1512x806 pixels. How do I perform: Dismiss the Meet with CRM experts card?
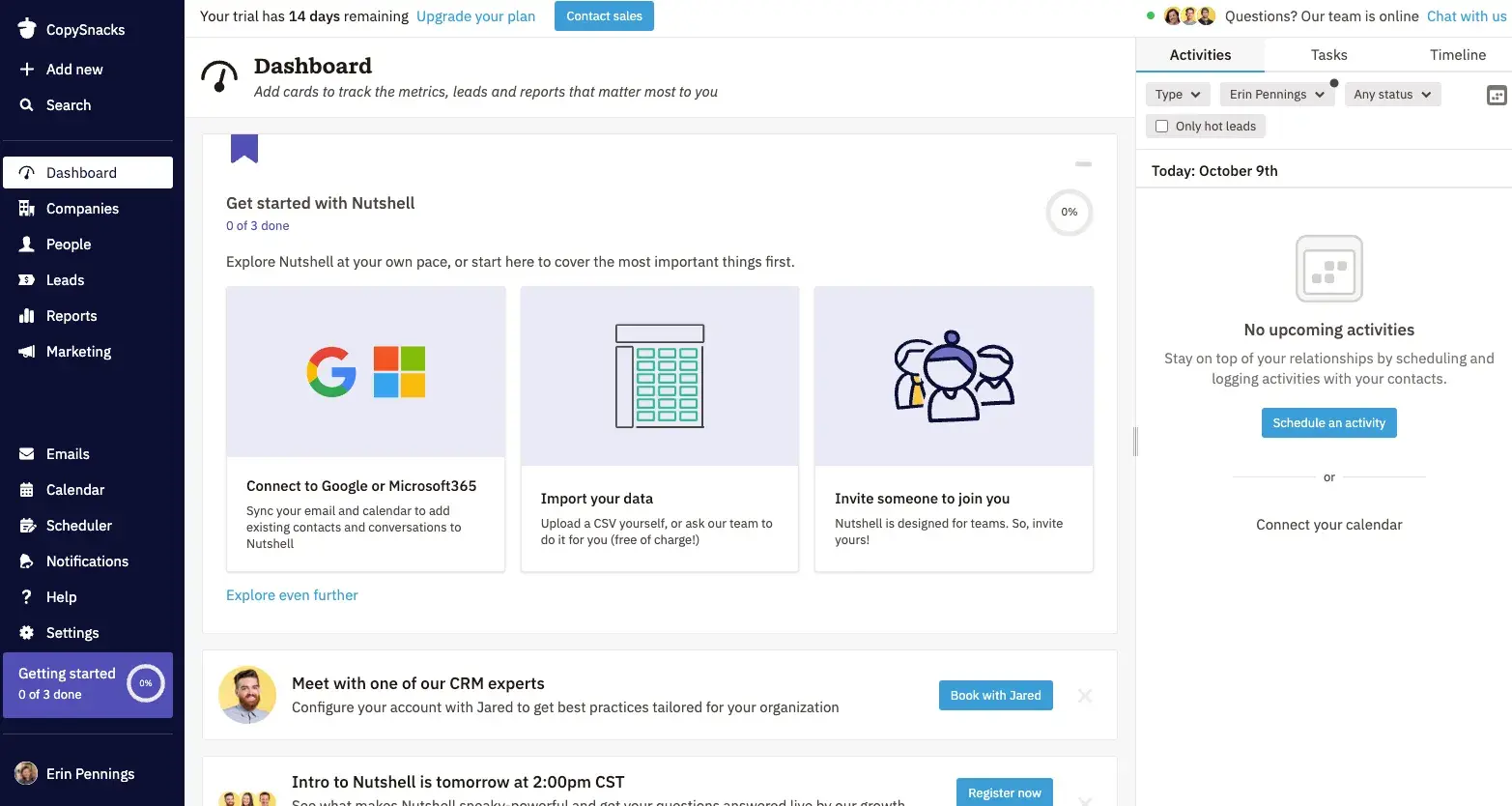[x=1085, y=696]
